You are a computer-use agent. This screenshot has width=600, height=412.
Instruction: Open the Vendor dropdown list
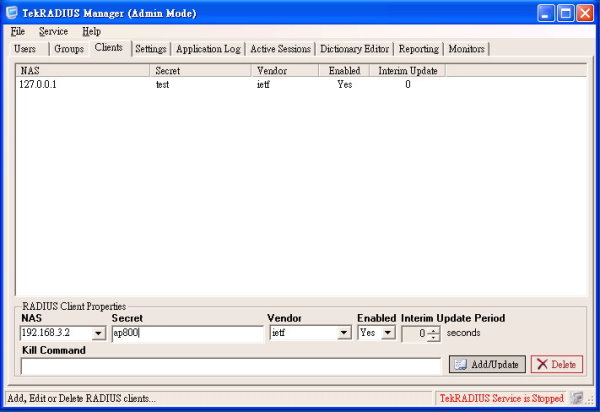pyautogui.click(x=344, y=333)
